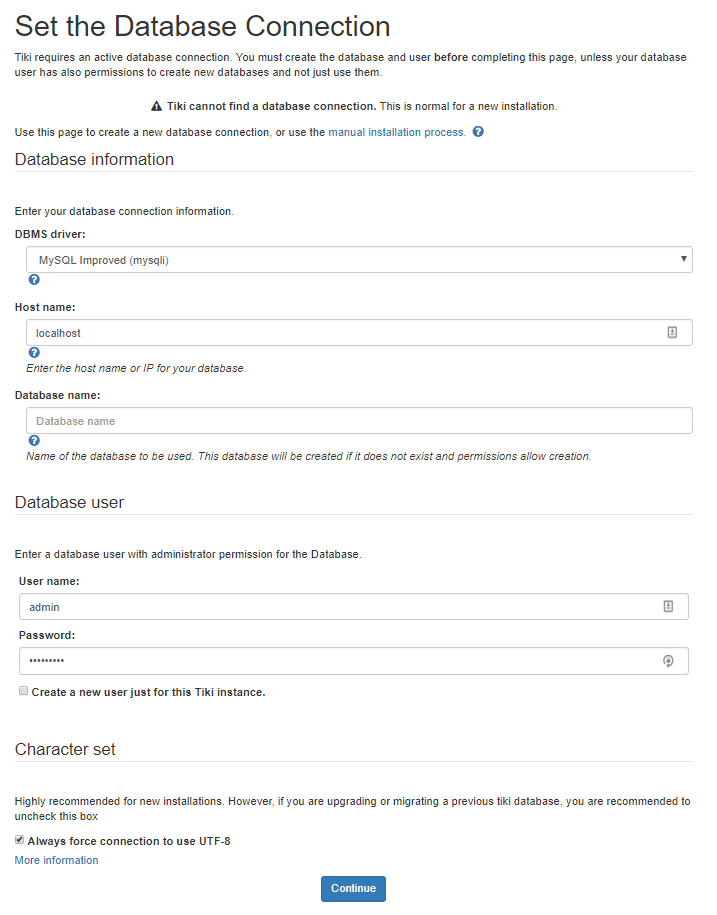Focus the Database name text field

click(359, 421)
